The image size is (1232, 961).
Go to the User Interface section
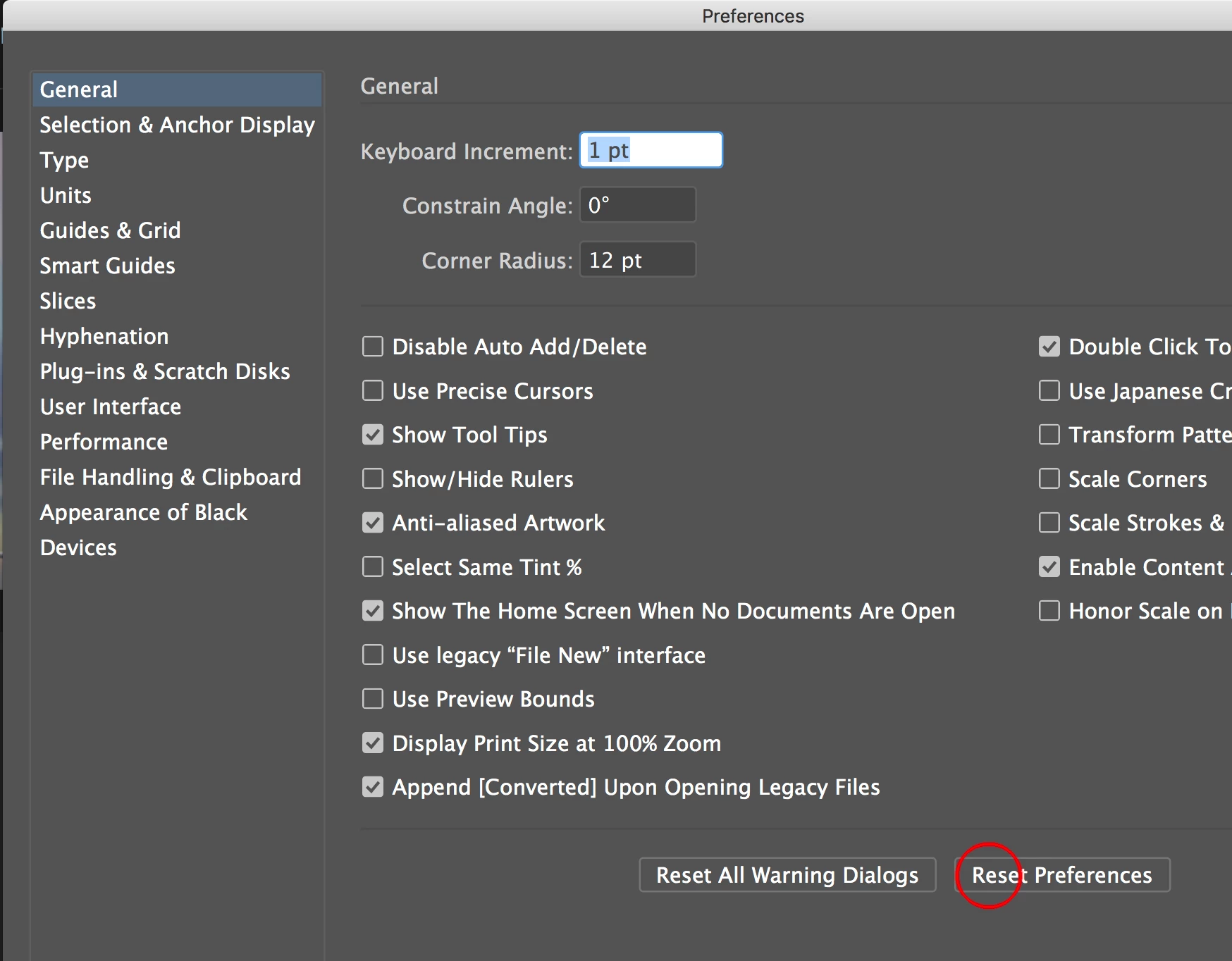point(111,407)
